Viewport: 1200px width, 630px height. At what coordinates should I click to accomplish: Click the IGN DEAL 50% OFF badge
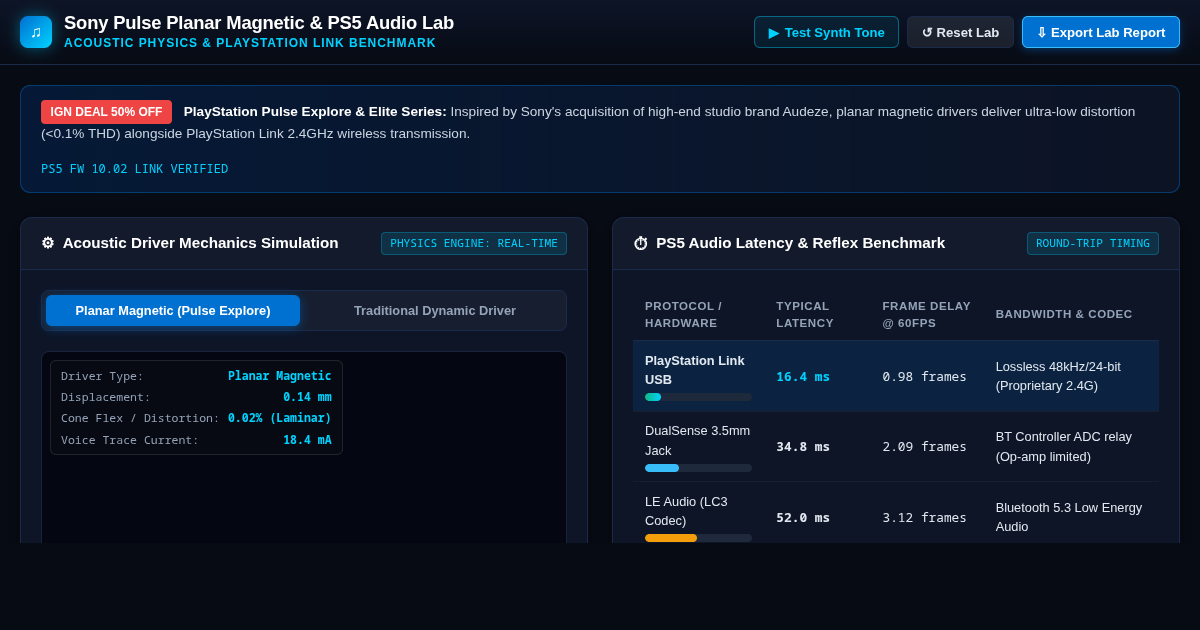tap(106, 112)
